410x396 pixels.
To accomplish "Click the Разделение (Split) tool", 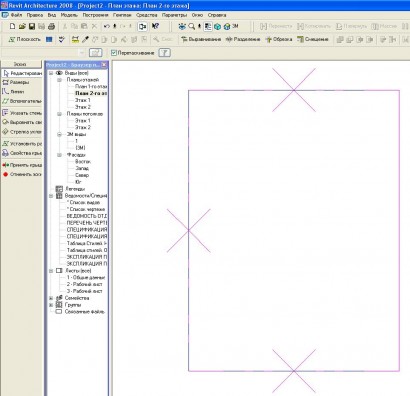I will 243,39.
